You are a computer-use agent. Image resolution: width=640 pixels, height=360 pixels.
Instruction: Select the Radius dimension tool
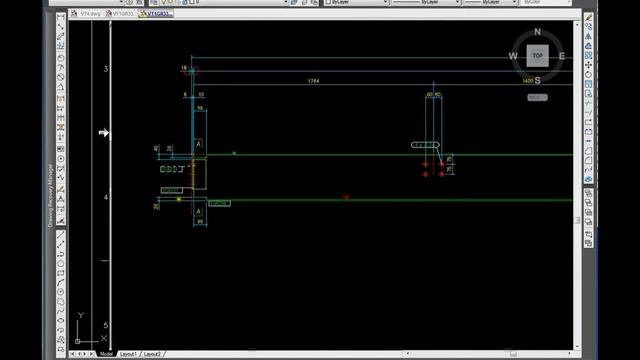click(61, 58)
